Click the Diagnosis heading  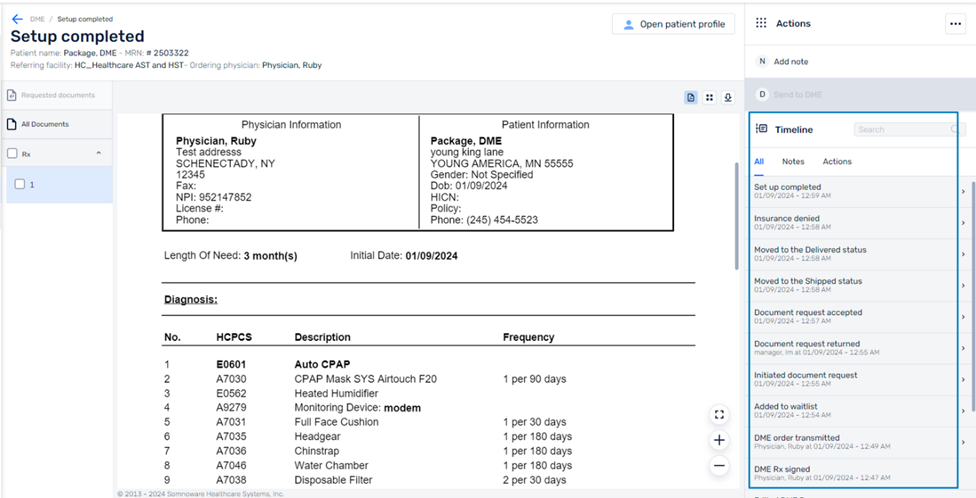click(x=190, y=299)
